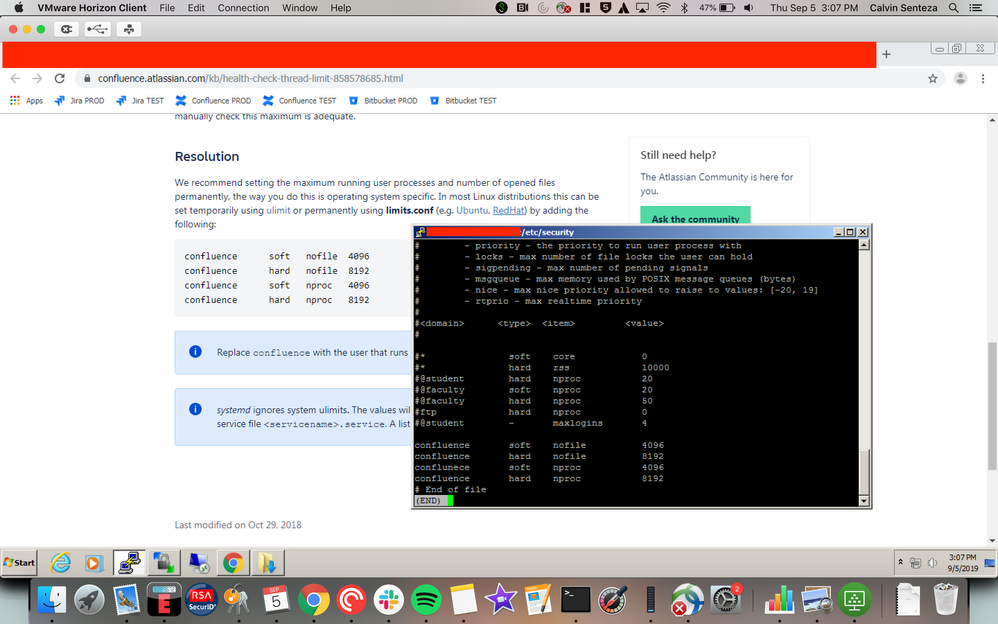This screenshot has height=624, width=998.
Task: Open Launchpad from the Dock
Action: [x=89, y=600]
